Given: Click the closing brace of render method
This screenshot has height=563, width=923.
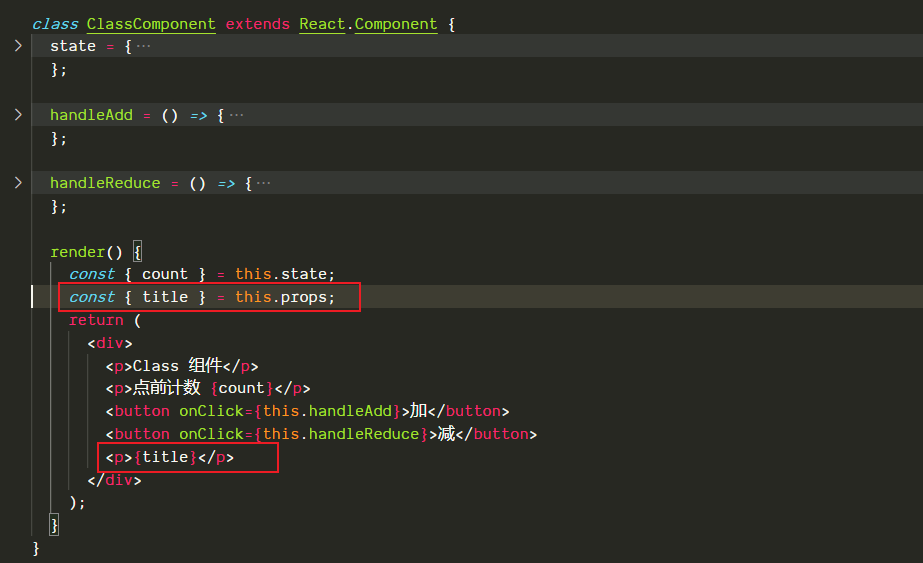Looking at the screenshot, I should tap(54, 525).
